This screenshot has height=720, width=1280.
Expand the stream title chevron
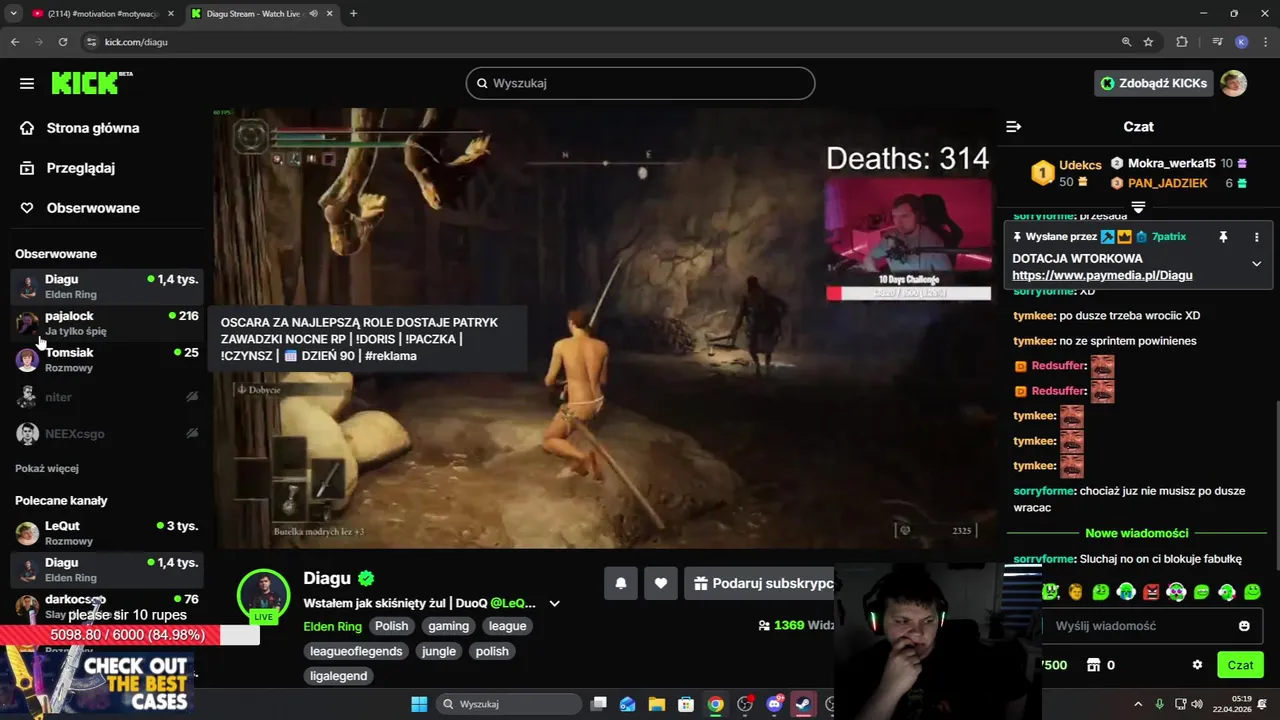[555, 604]
